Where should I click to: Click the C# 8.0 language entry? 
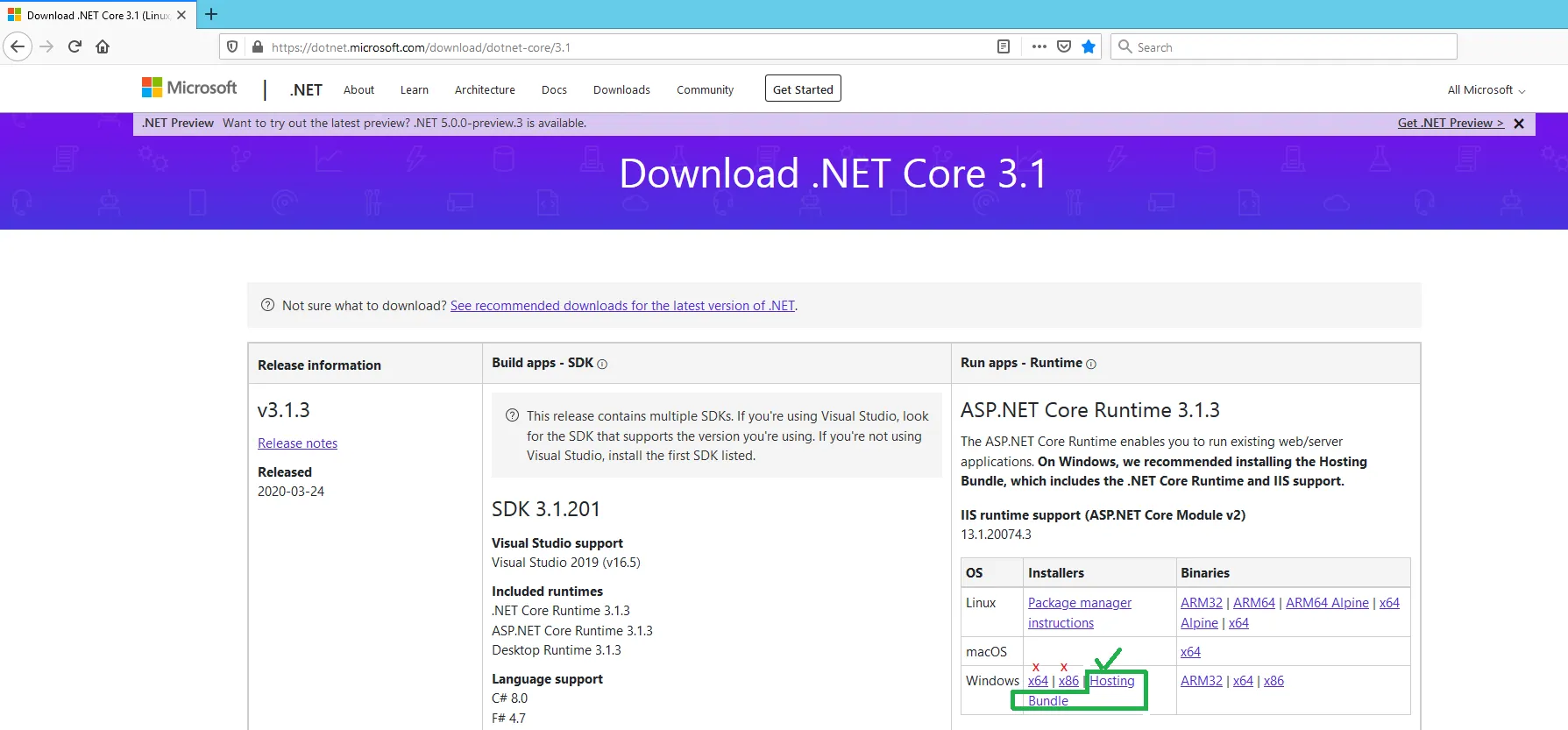pyautogui.click(x=509, y=698)
